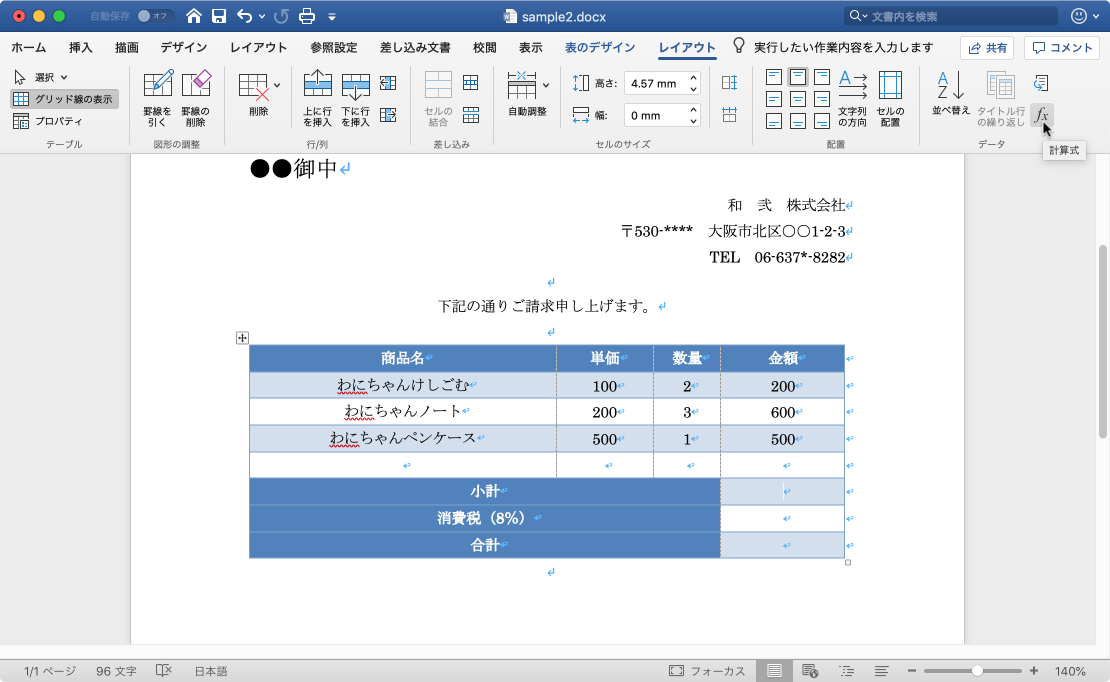The width and height of the screenshot is (1110, 682).
Task: Open spelling check status icon
Action: [x=164, y=671]
